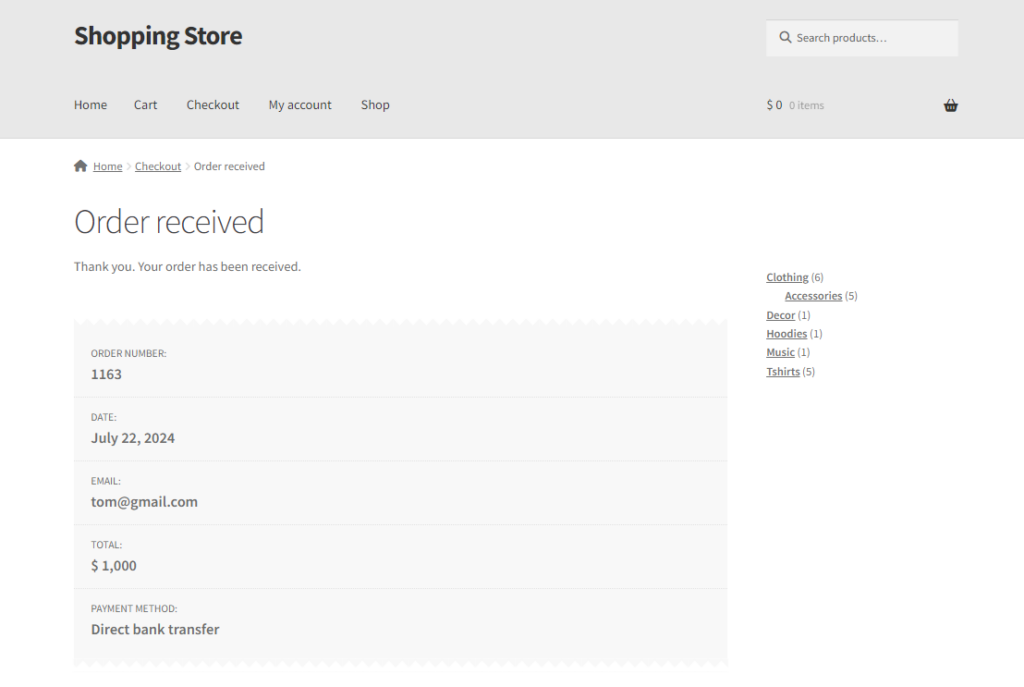This screenshot has height=687, width=1024.
Task: Go to Home in navigation menu
Action: point(90,104)
